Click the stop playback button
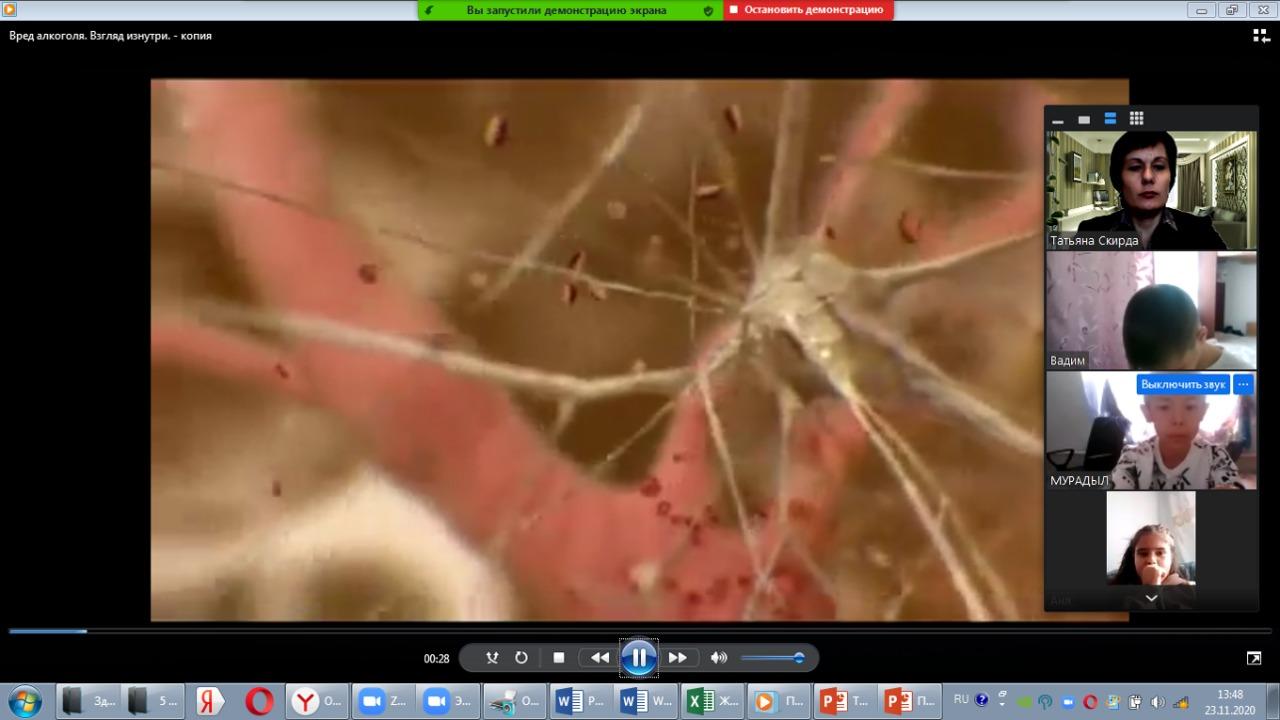The image size is (1280, 720). click(559, 658)
